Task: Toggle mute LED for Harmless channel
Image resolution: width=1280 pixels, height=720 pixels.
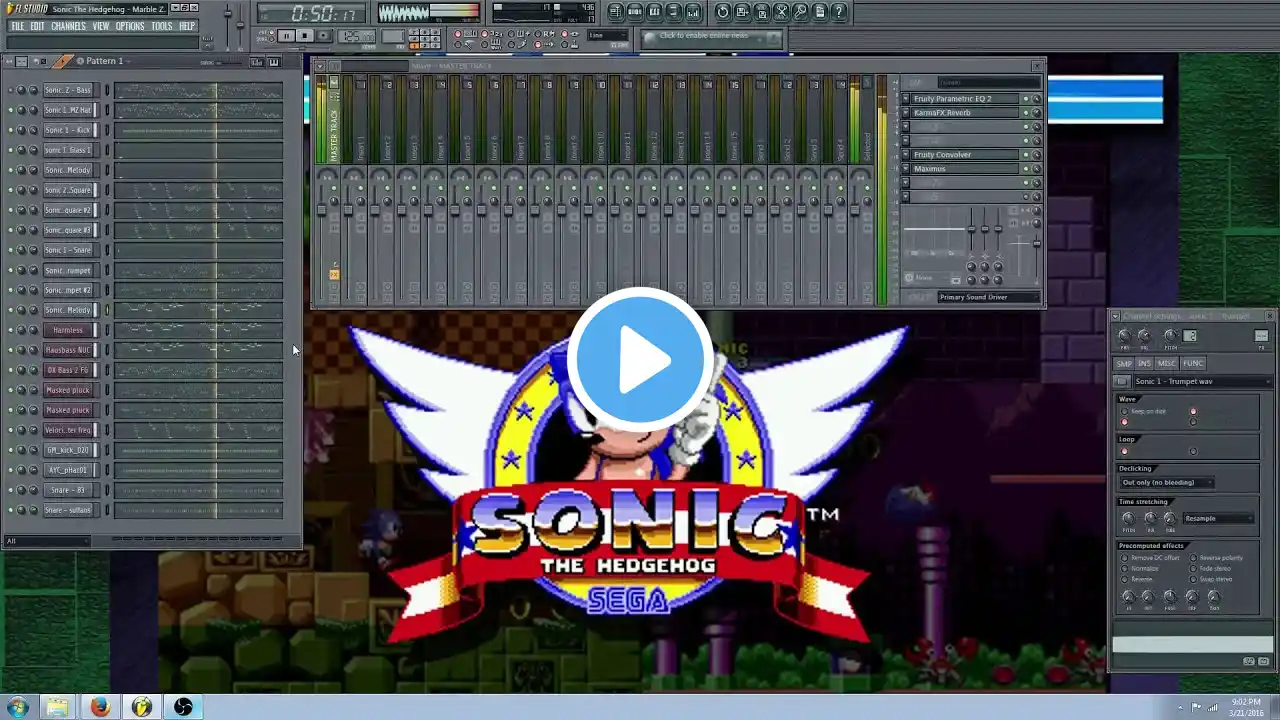Action: (x=11, y=330)
